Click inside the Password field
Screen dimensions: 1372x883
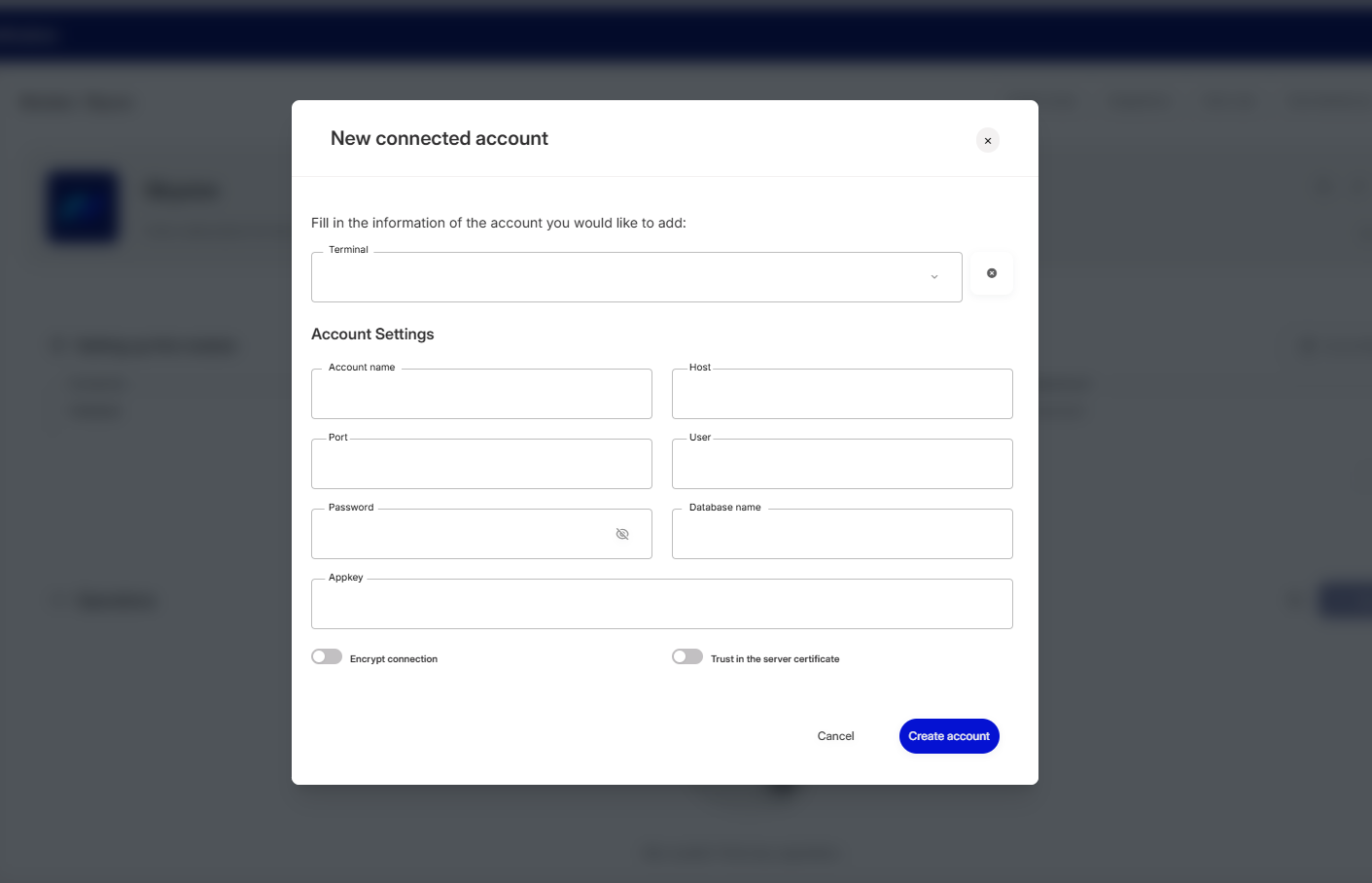pos(457,535)
